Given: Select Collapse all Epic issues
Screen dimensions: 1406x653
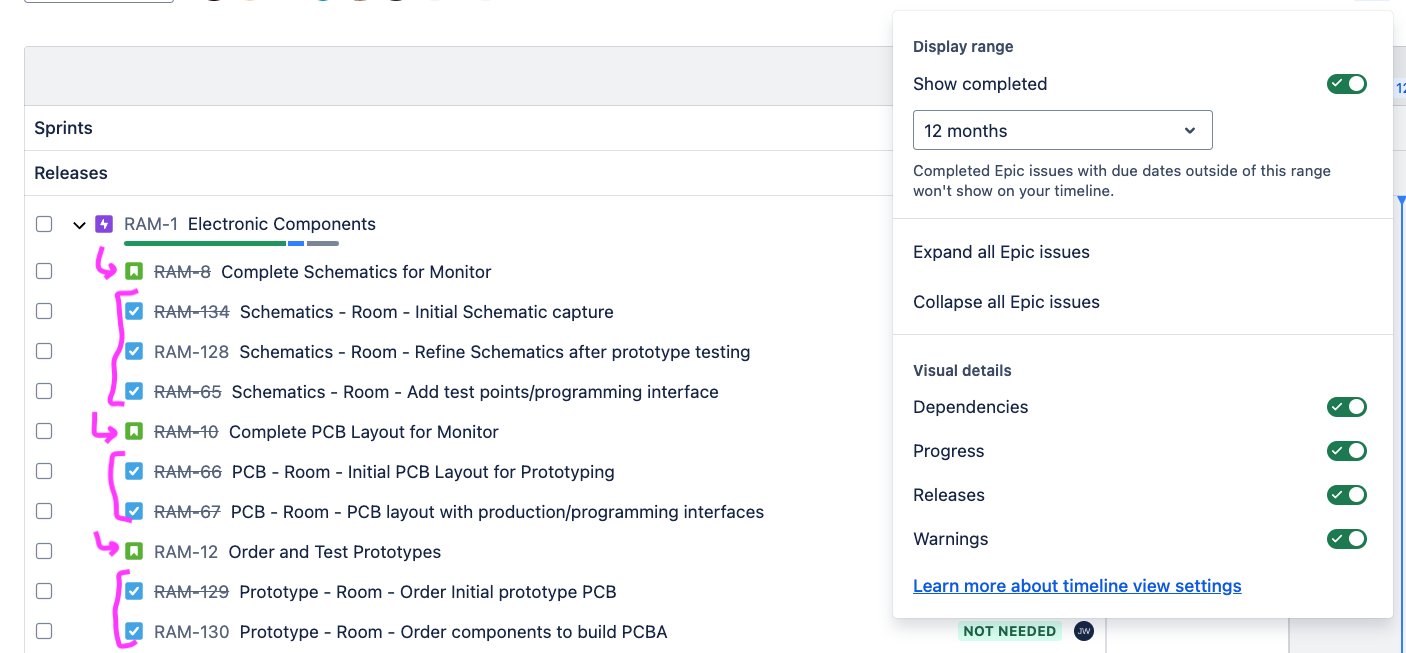Looking at the screenshot, I should point(1006,302).
